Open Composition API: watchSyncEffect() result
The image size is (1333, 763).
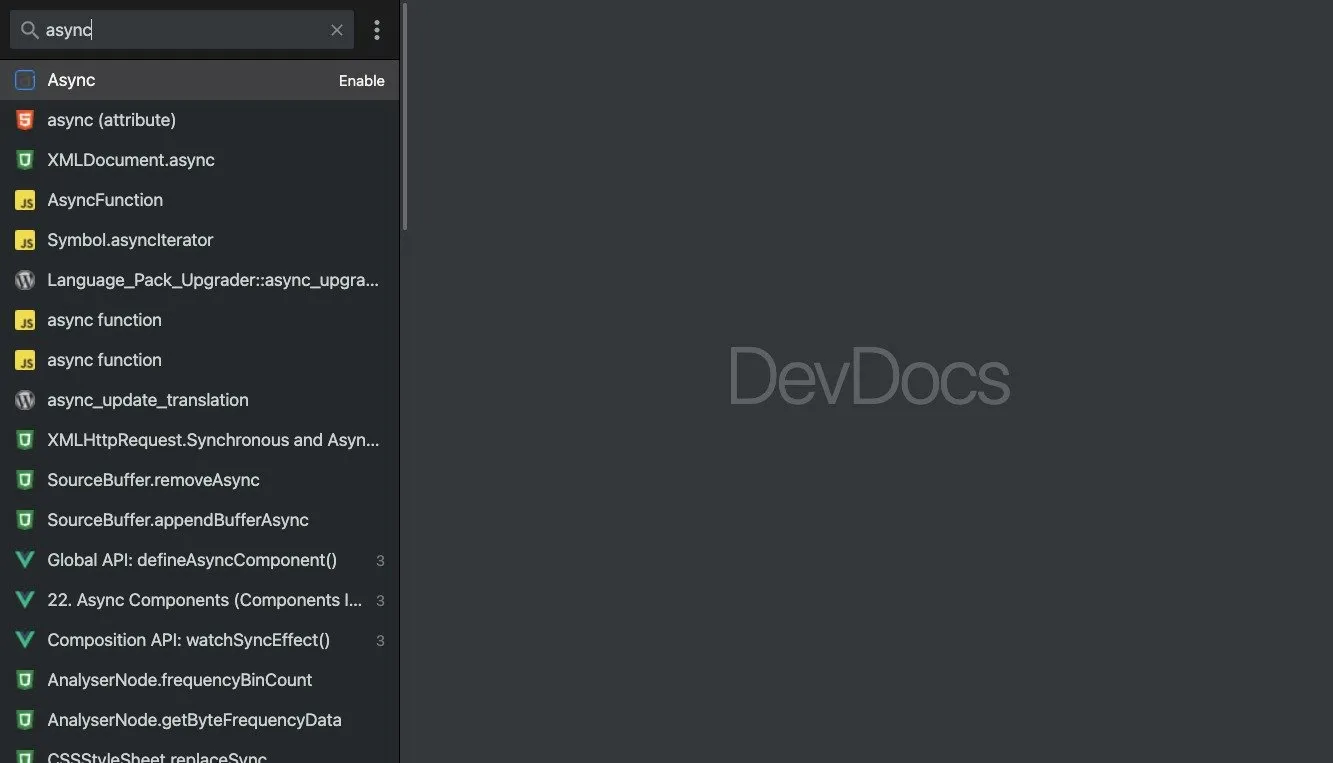(x=199, y=640)
